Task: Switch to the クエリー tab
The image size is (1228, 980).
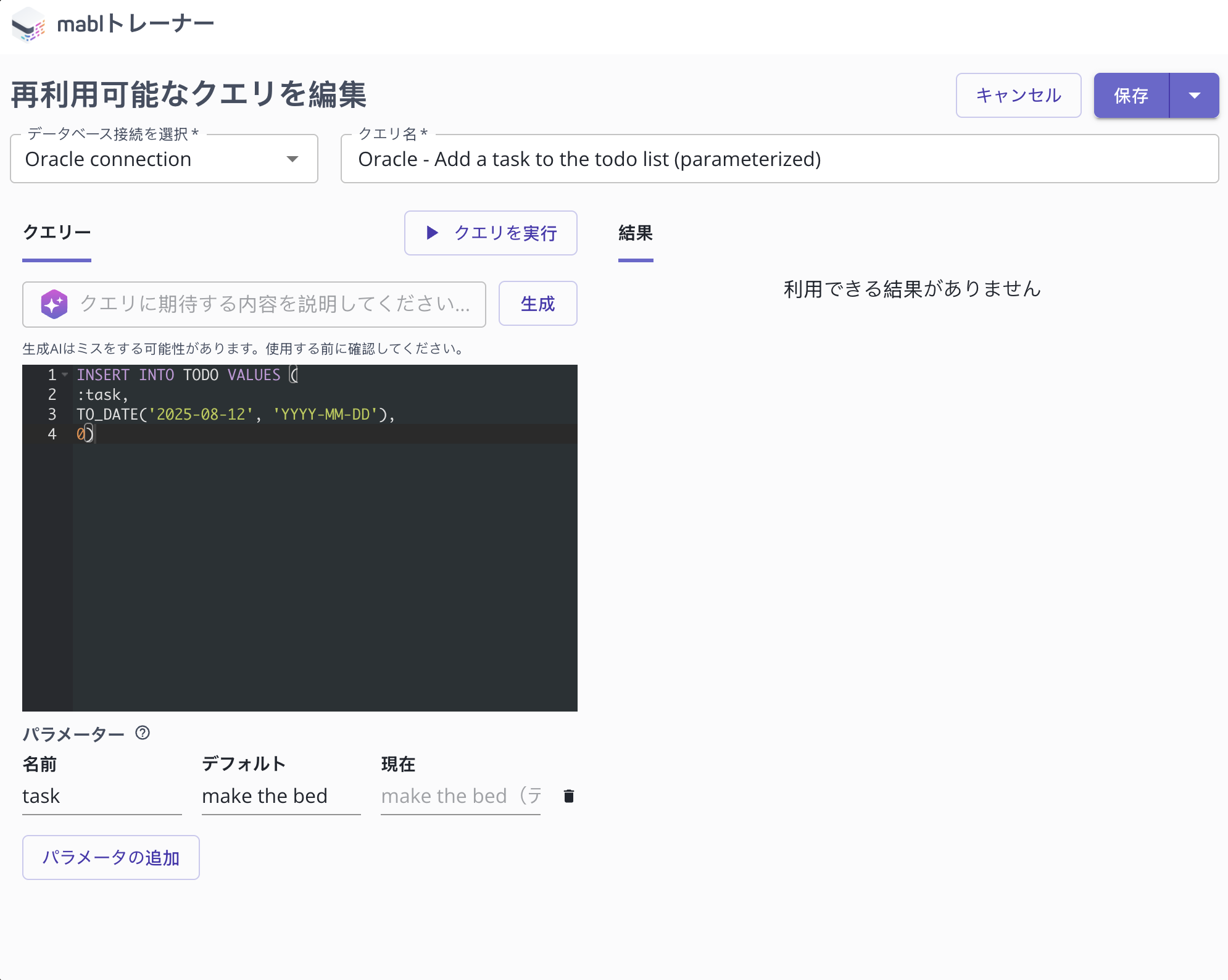Action: coord(57,233)
